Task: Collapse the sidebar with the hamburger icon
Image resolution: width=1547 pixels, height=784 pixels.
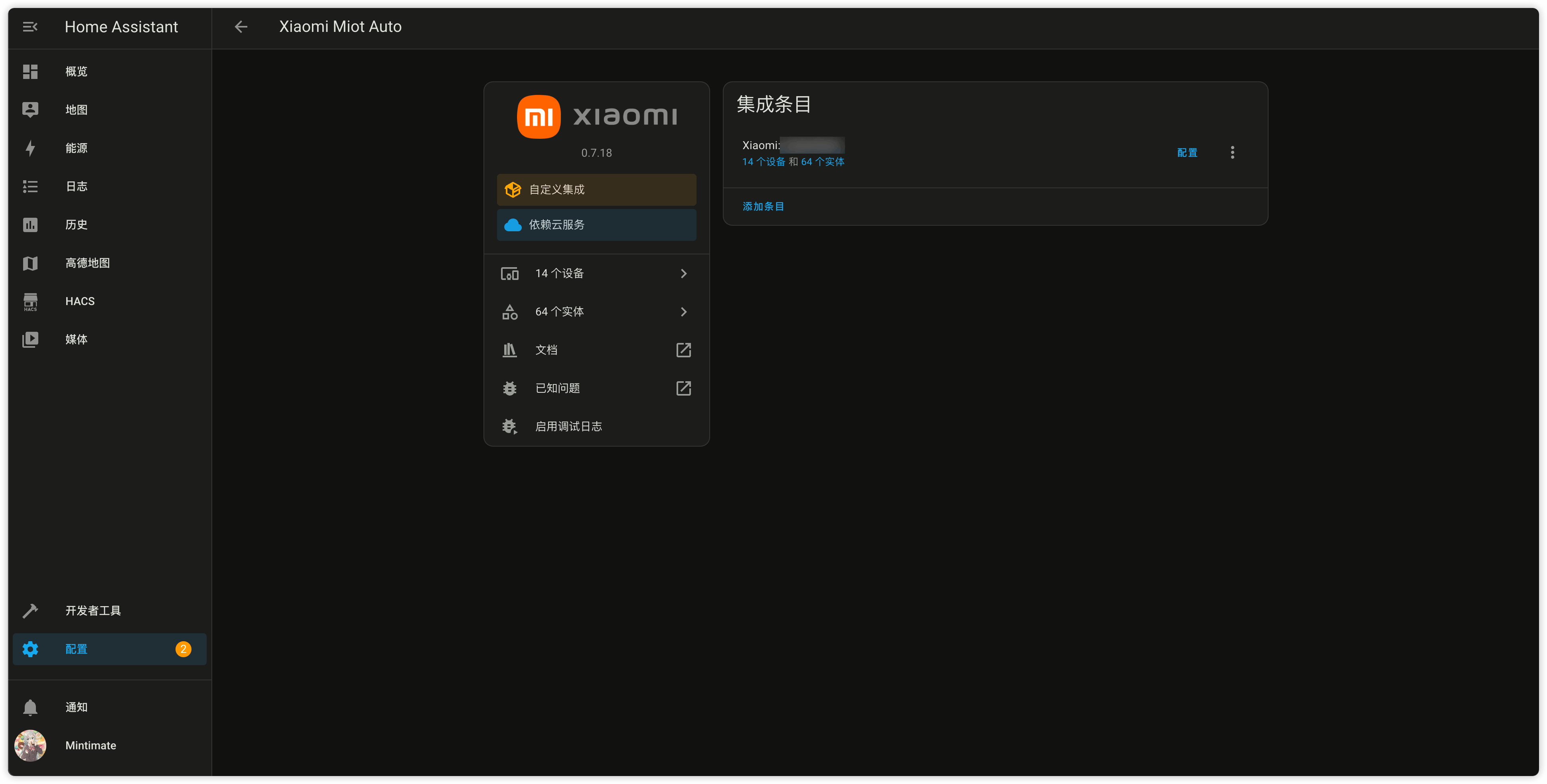Action: click(30, 26)
